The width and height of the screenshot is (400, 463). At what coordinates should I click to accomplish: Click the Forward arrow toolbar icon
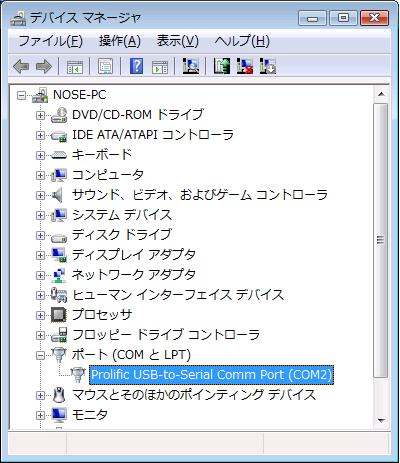44,66
